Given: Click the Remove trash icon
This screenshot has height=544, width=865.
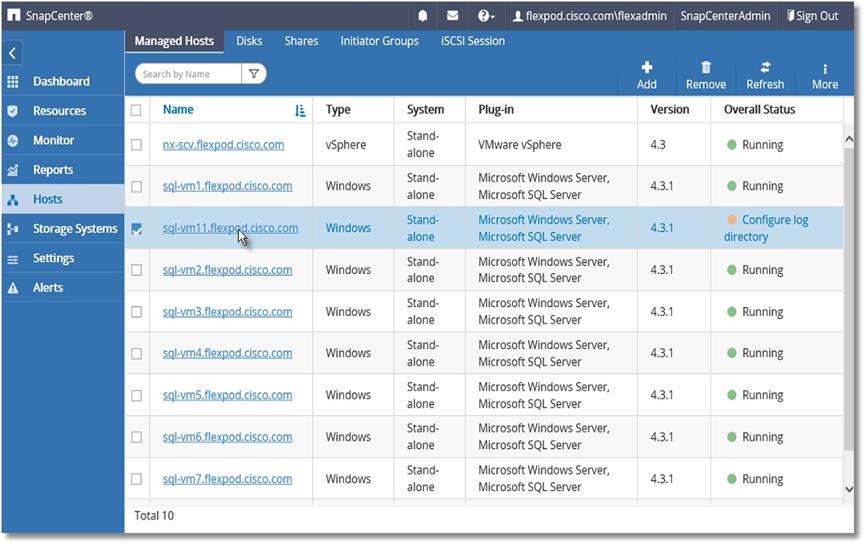Looking at the screenshot, I should [706, 67].
